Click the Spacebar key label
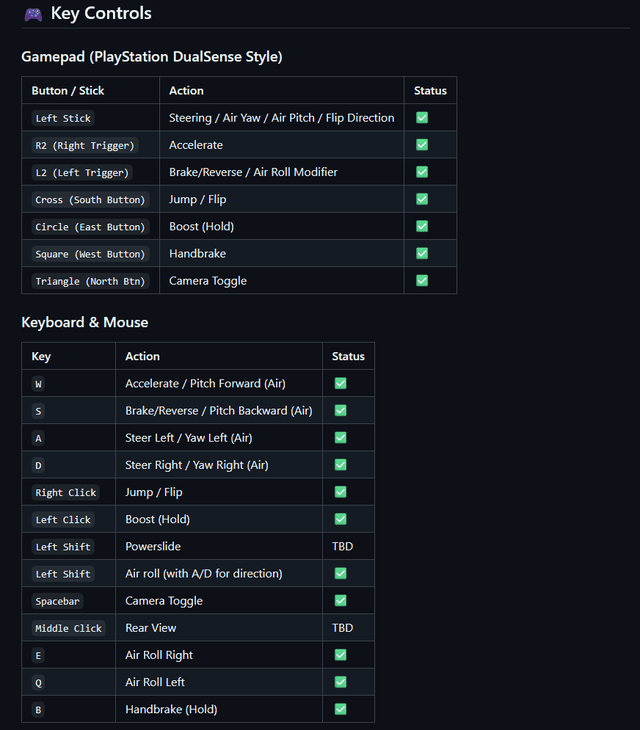Viewport: 640px width, 730px height. [x=57, y=601]
